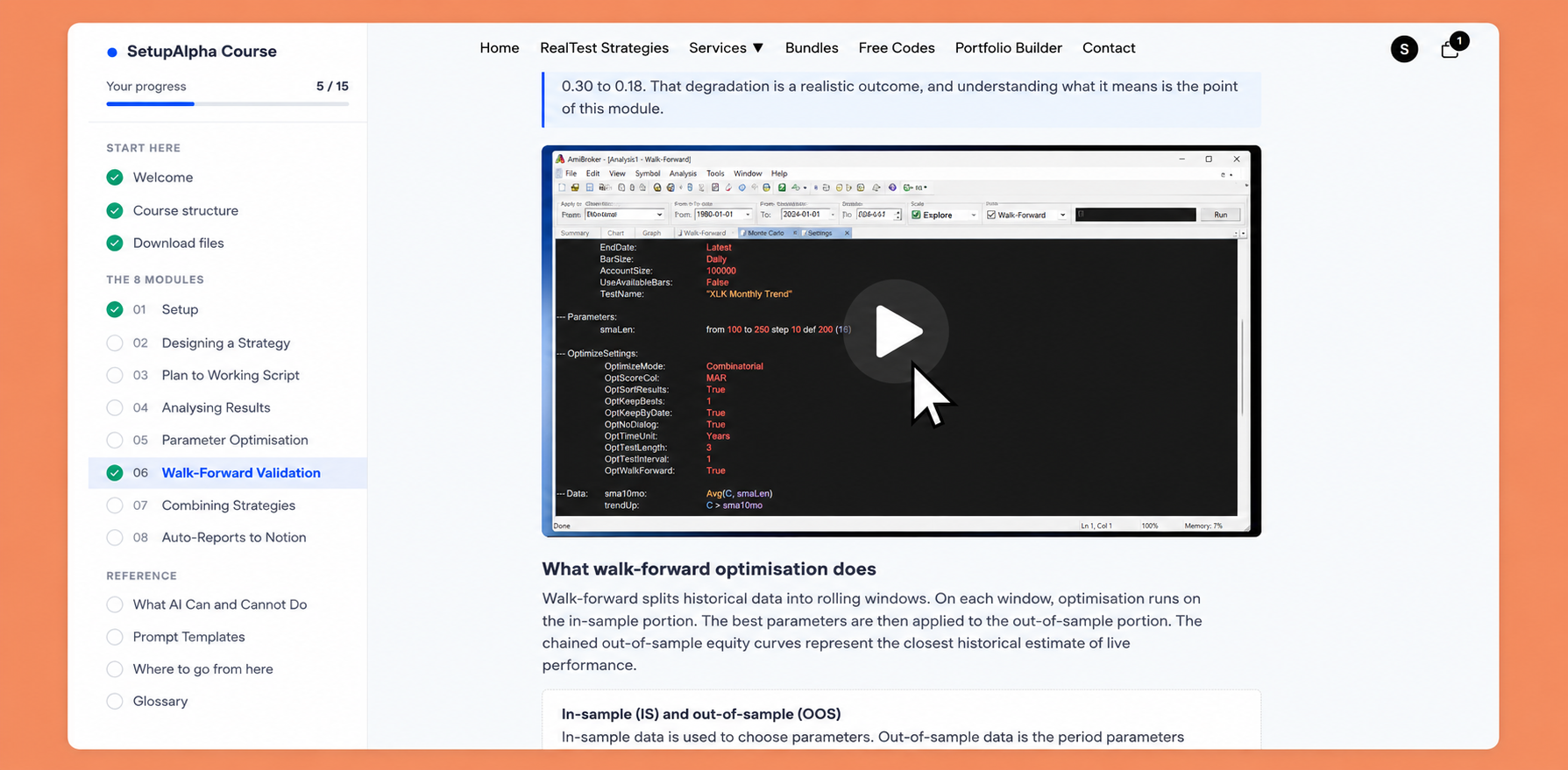Open the Symbol menu in AmiBroker

coord(648,173)
